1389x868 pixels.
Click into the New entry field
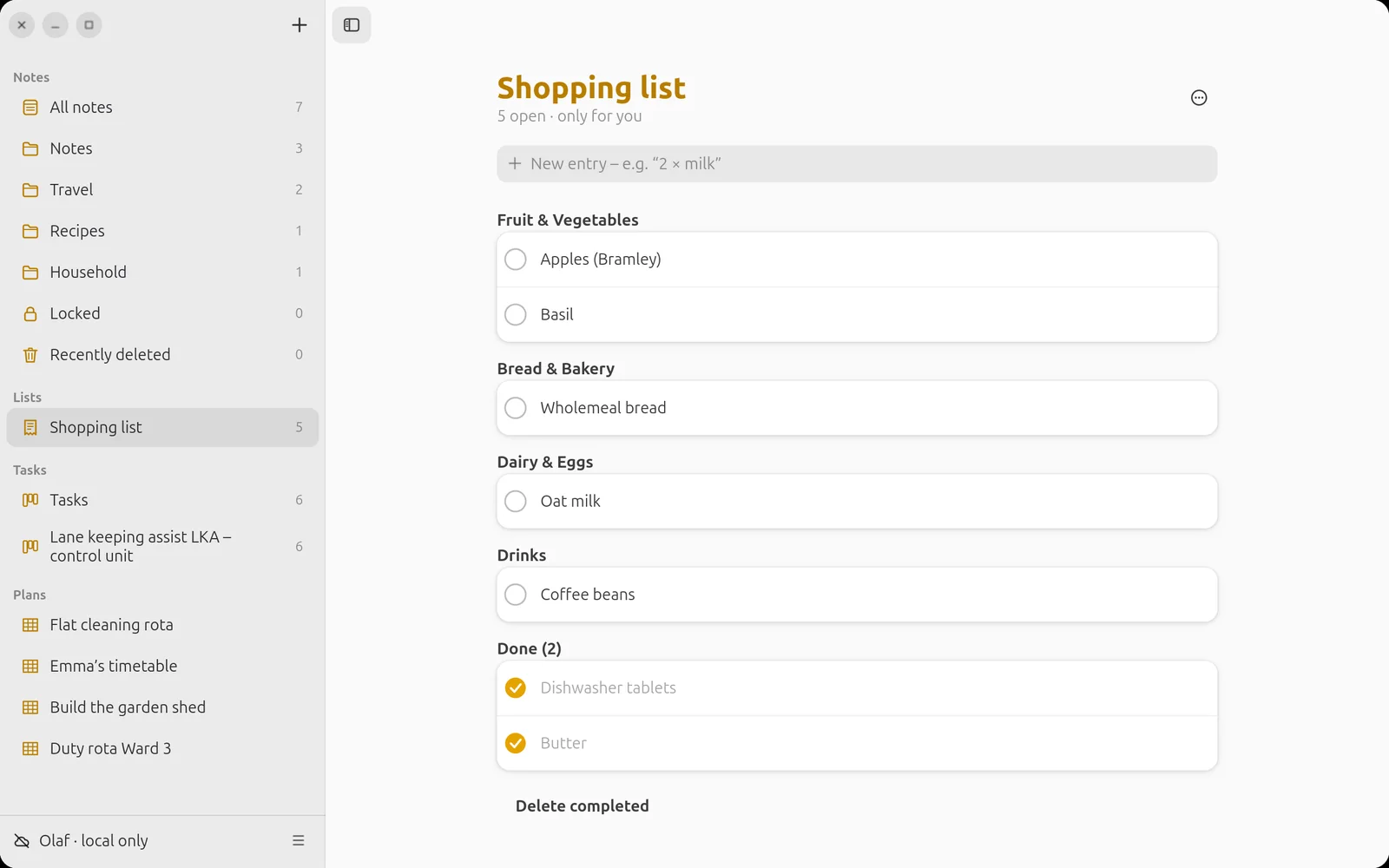click(x=857, y=164)
